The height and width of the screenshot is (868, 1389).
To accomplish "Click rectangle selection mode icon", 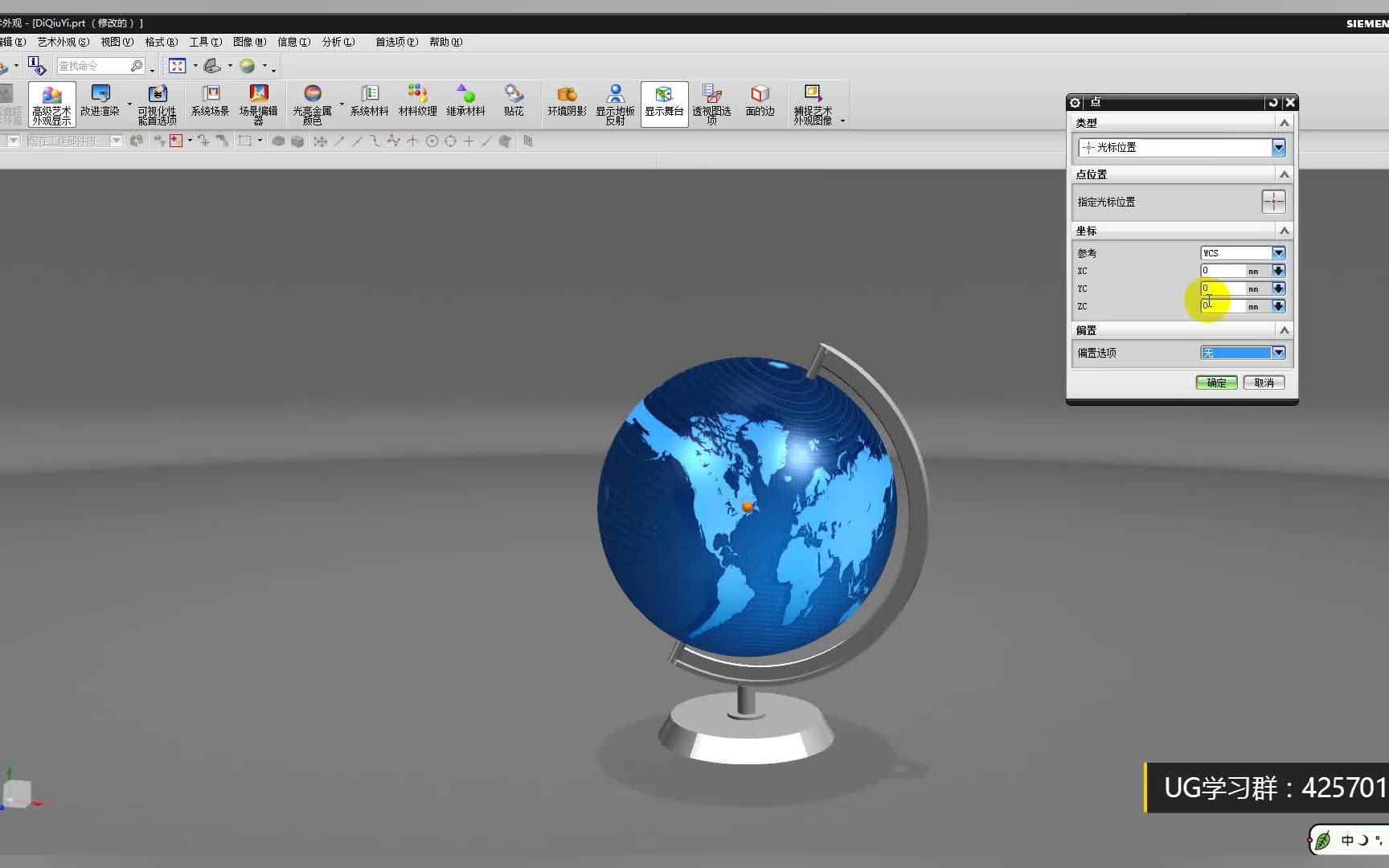I will 245,141.
